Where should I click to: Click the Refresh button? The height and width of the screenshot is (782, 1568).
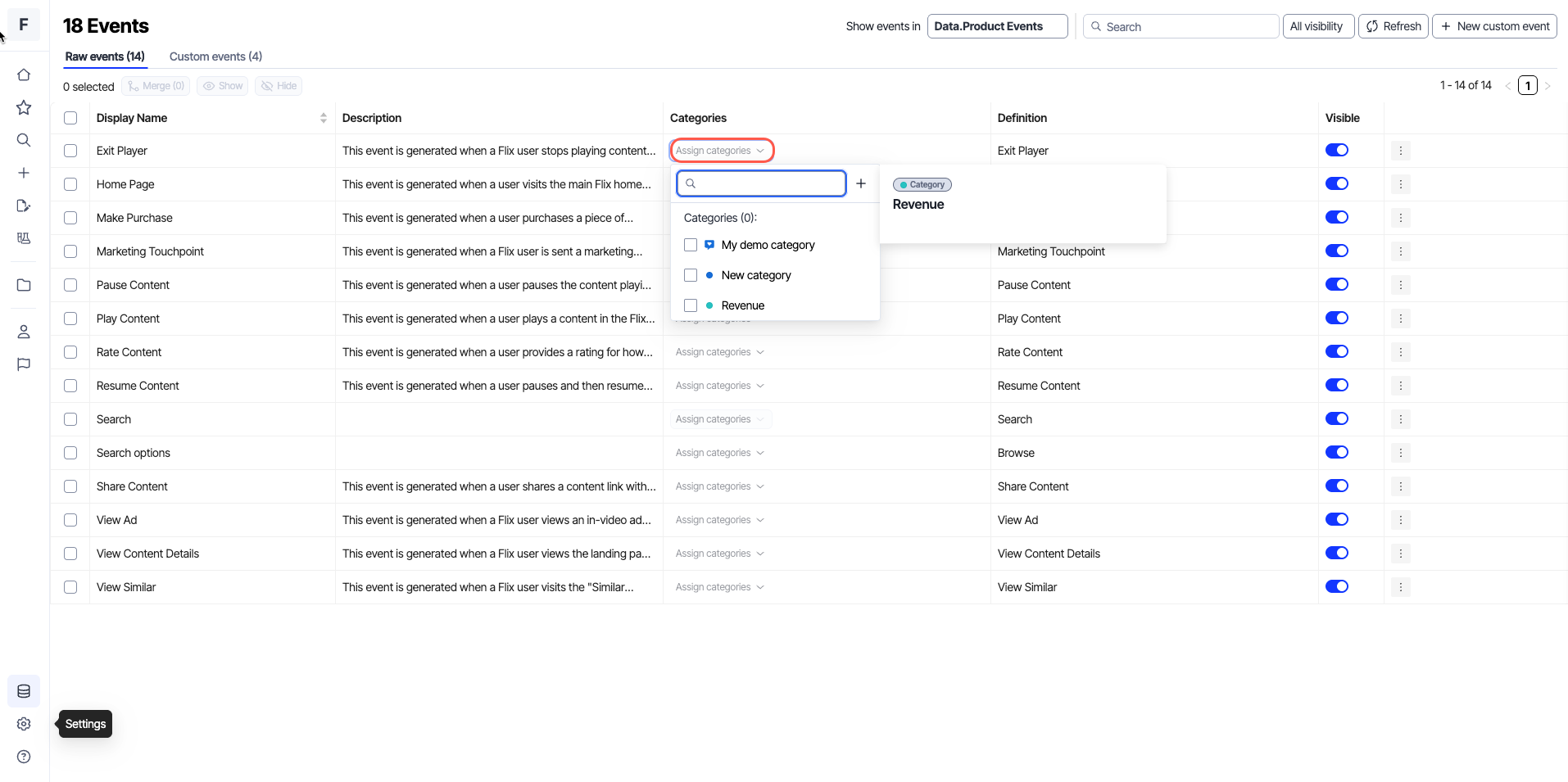(1393, 26)
